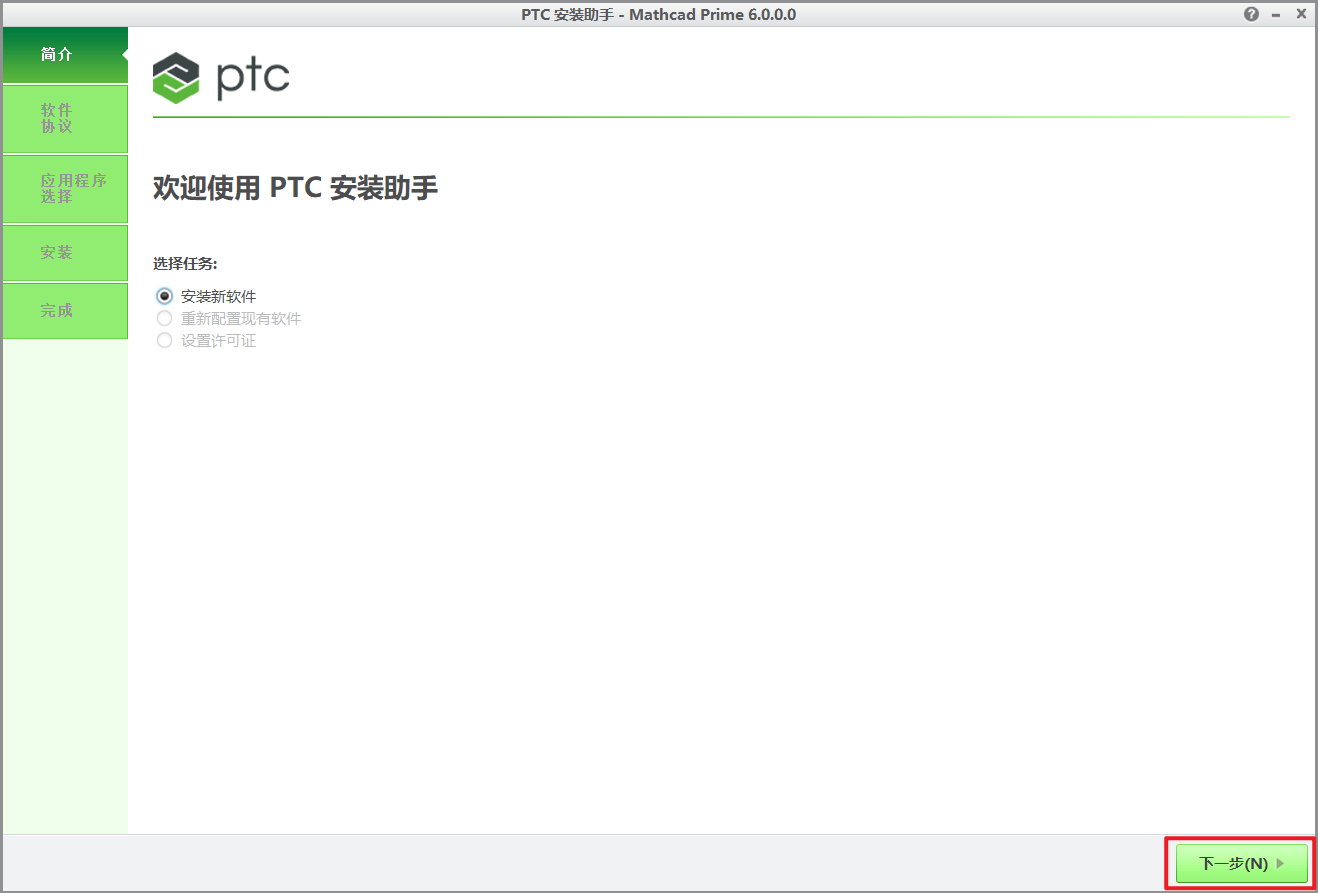Viewport: 1318px width, 893px height.
Task: Click the arrow icon on 下一步 button
Action: coord(1281,863)
